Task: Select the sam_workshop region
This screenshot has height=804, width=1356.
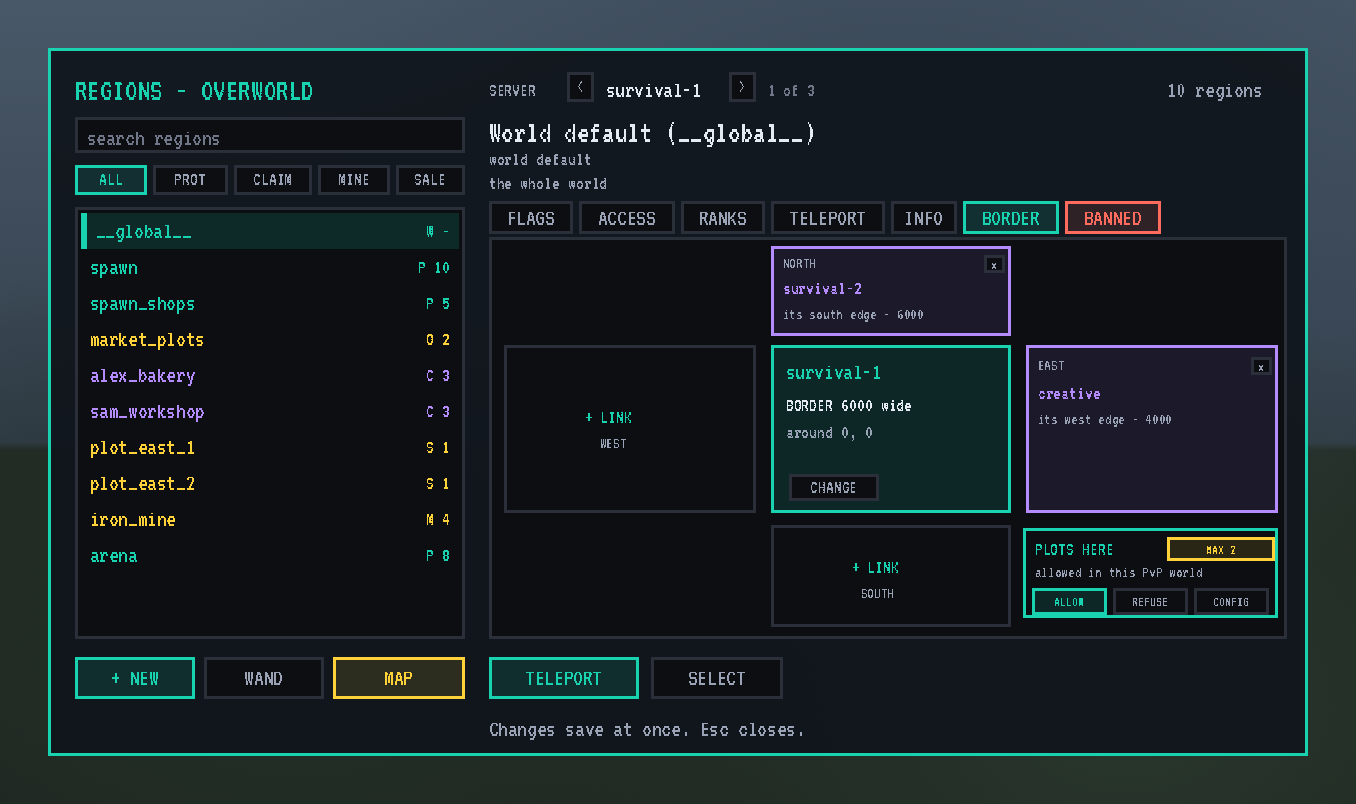Action: [270, 412]
